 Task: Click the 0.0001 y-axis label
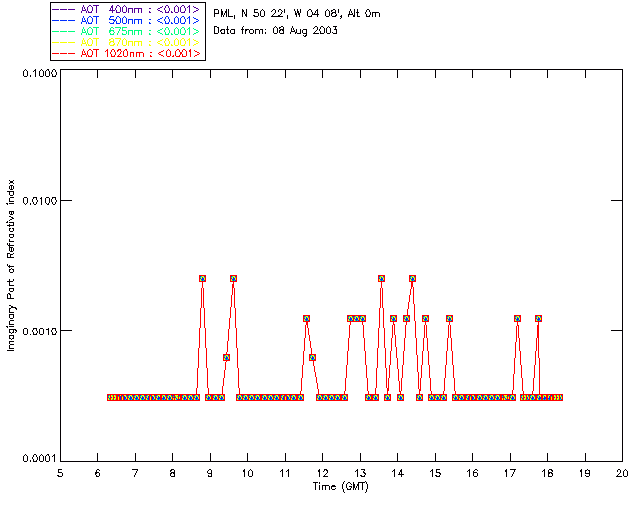click(40, 459)
